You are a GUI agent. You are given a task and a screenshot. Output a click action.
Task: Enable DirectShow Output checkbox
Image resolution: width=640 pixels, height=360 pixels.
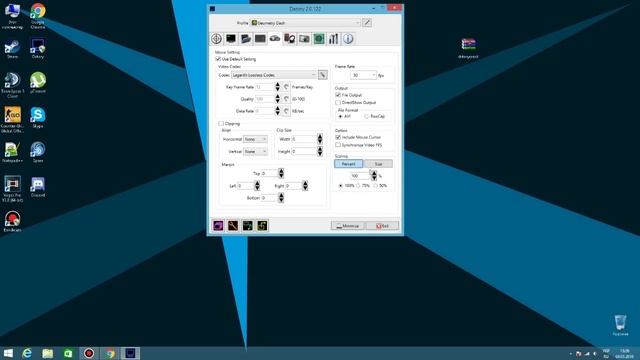338,102
